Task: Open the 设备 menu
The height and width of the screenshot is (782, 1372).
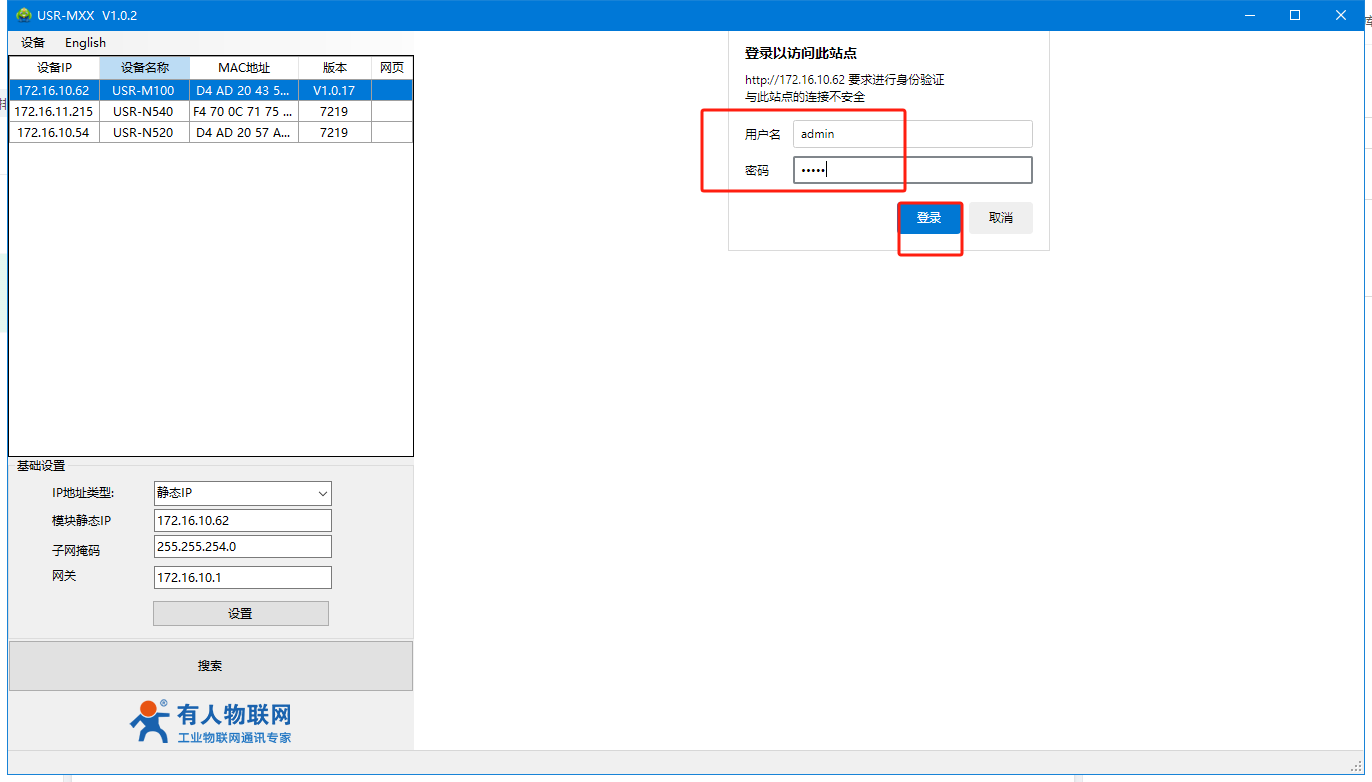Action: coord(33,42)
